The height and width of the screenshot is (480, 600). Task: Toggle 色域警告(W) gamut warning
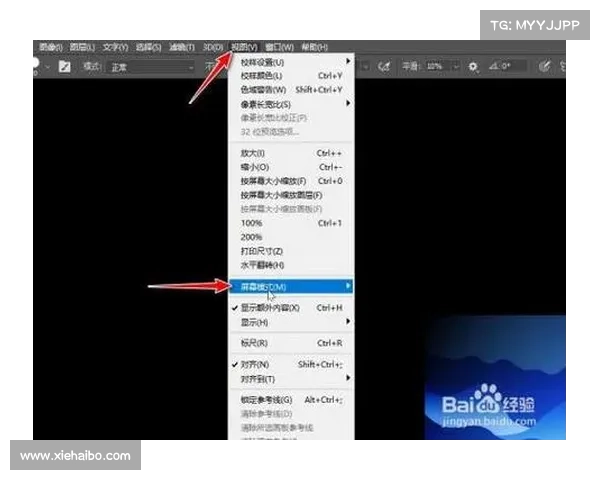(291, 90)
